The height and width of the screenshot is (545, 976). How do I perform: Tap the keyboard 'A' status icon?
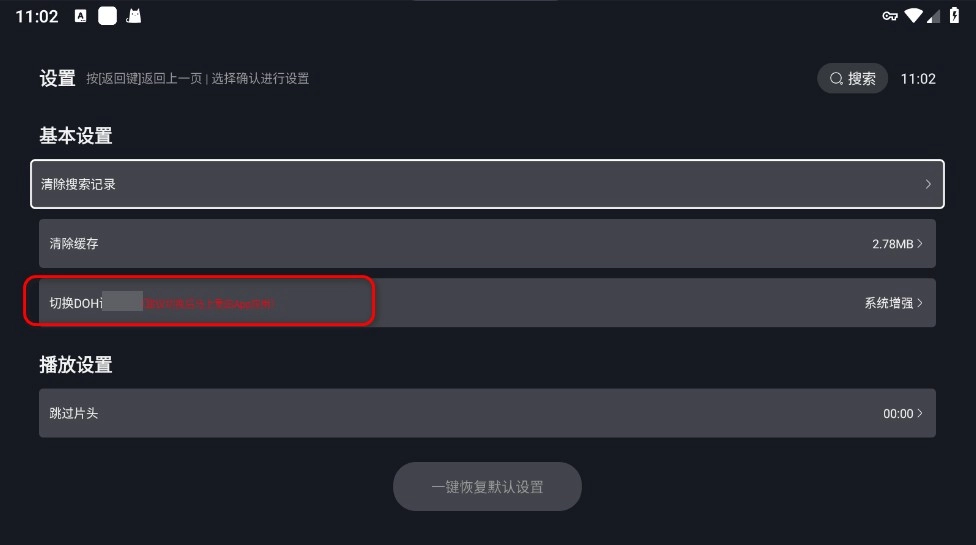(x=81, y=16)
